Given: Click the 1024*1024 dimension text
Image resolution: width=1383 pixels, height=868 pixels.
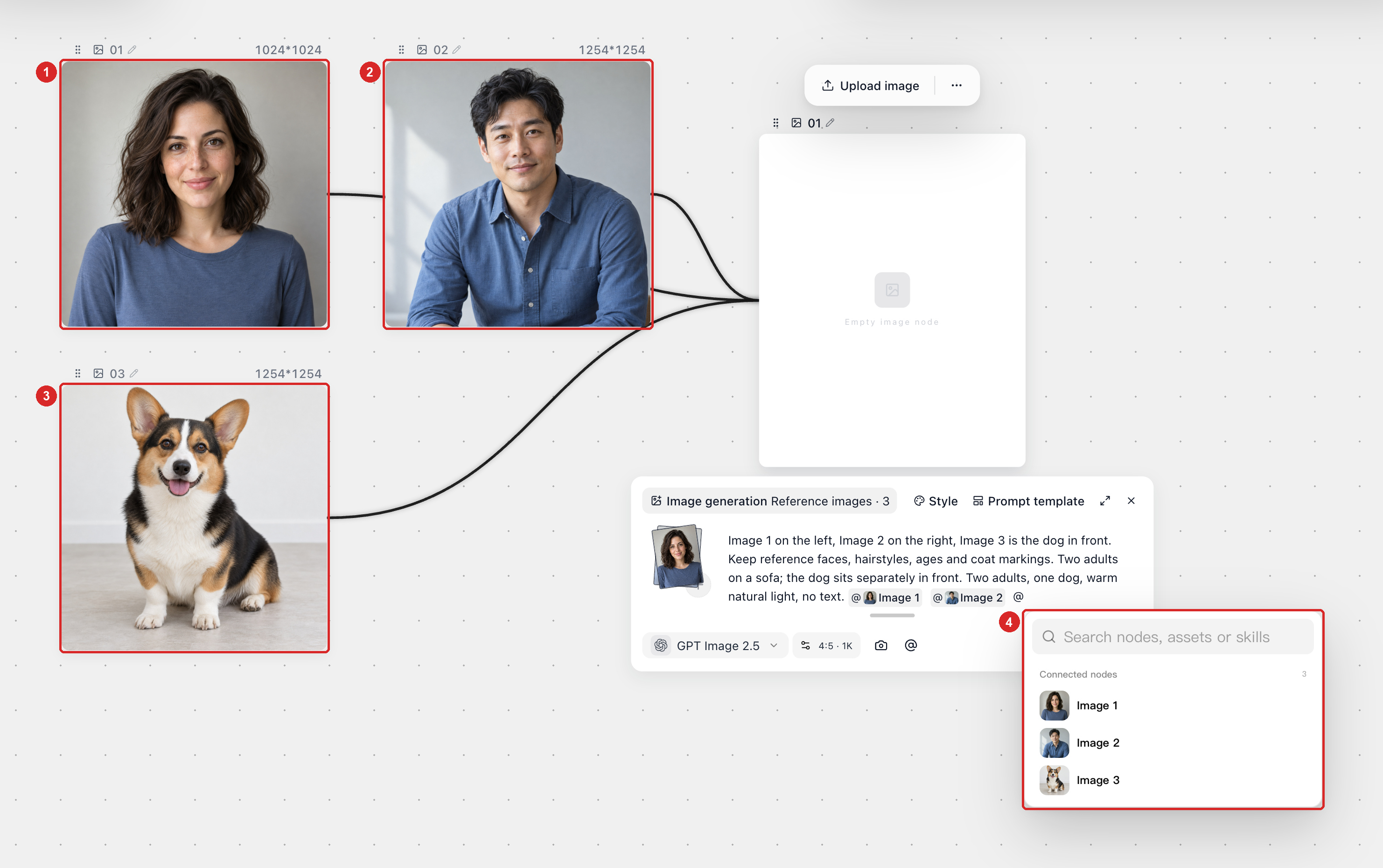Looking at the screenshot, I should [x=288, y=50].
